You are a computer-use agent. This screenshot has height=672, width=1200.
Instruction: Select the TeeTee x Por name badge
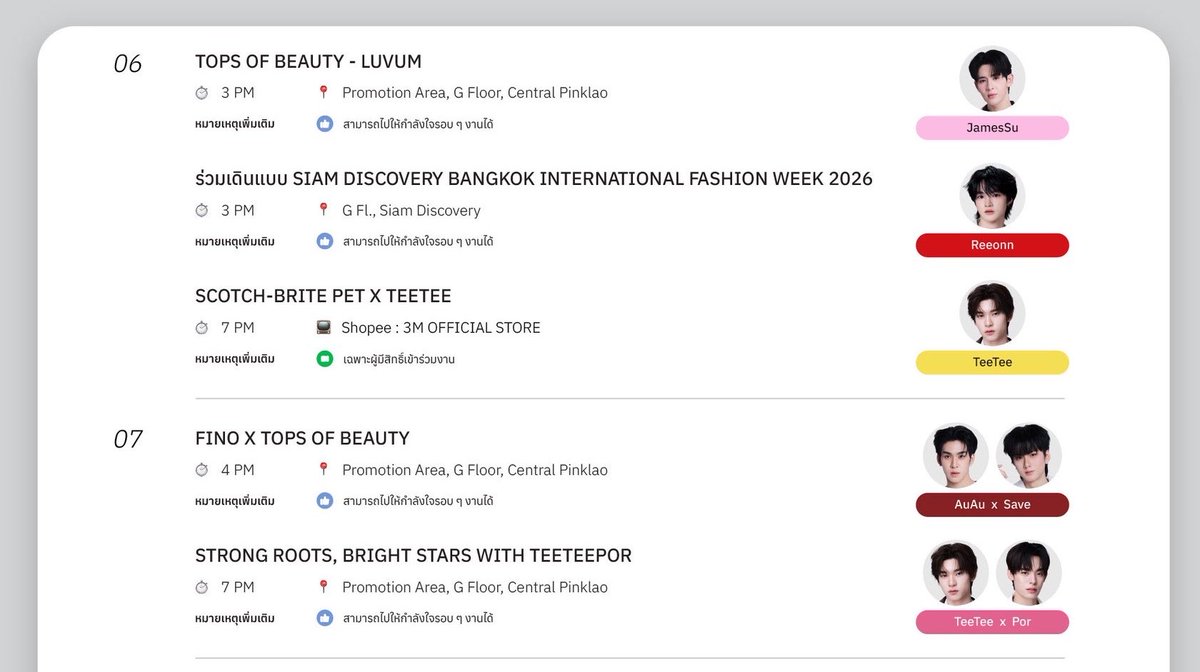(x=992, y=622)
